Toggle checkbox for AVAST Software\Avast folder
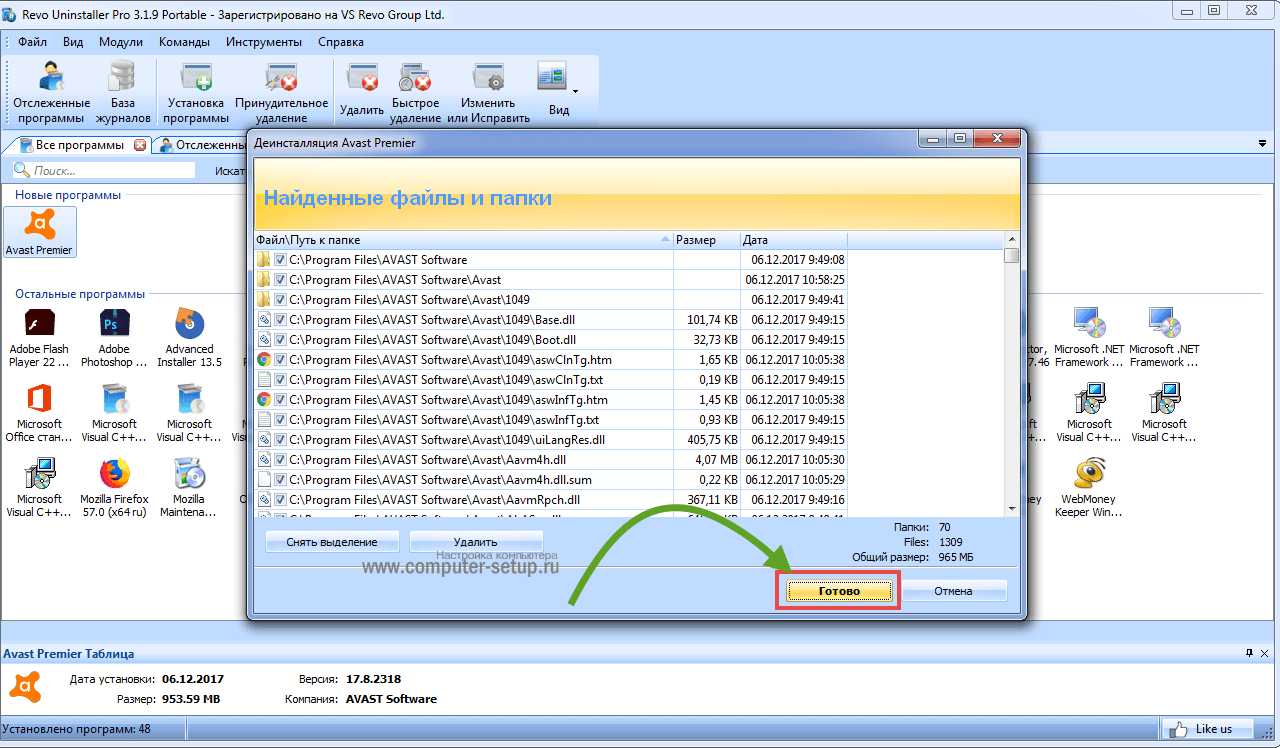Image resolution: width=1280 pixels, height=748 pixels. [280, 280]
